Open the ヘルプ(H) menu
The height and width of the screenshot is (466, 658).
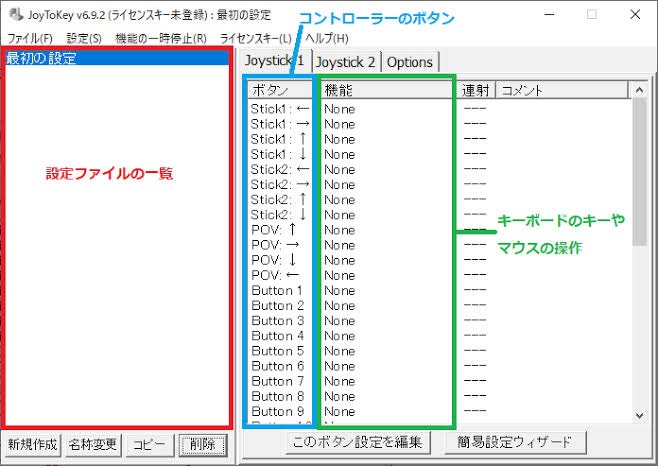point(326,39)
